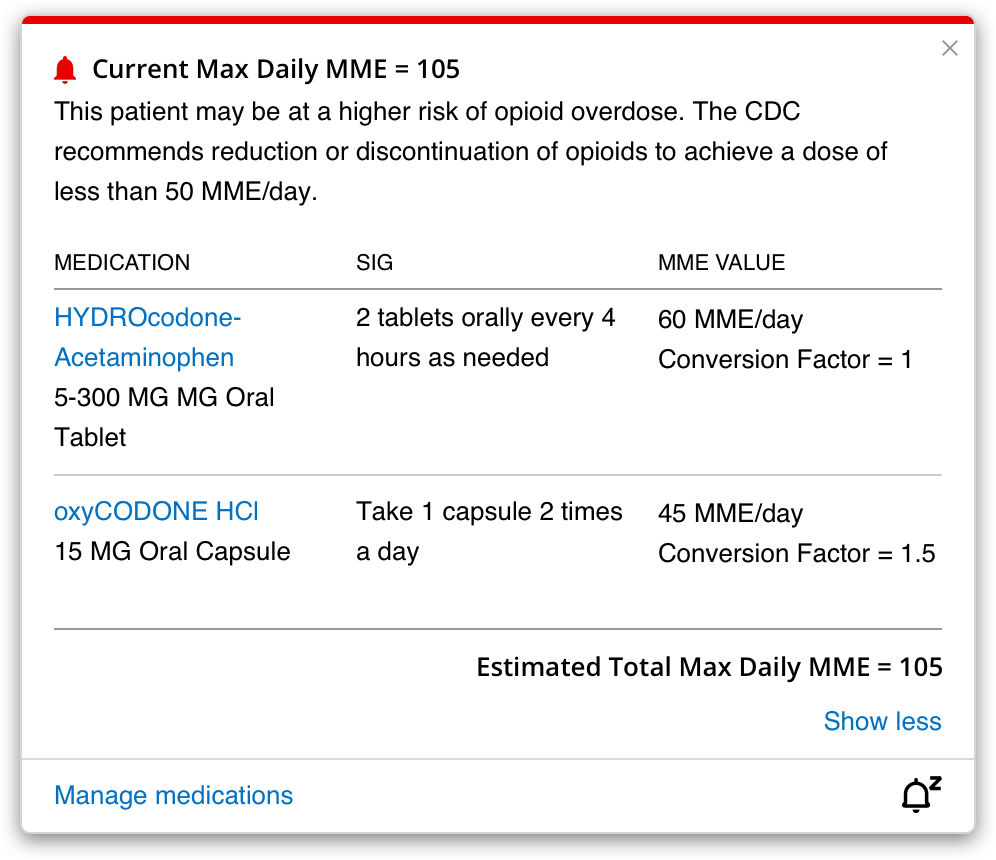
Task: Click the hydrocodone Conversion Factor = 1 text
Action: (785, 359)
